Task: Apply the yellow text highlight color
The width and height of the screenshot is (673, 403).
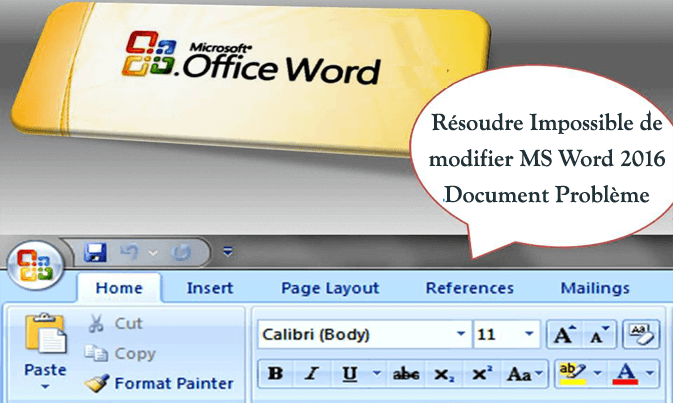Action: point(573,373)
